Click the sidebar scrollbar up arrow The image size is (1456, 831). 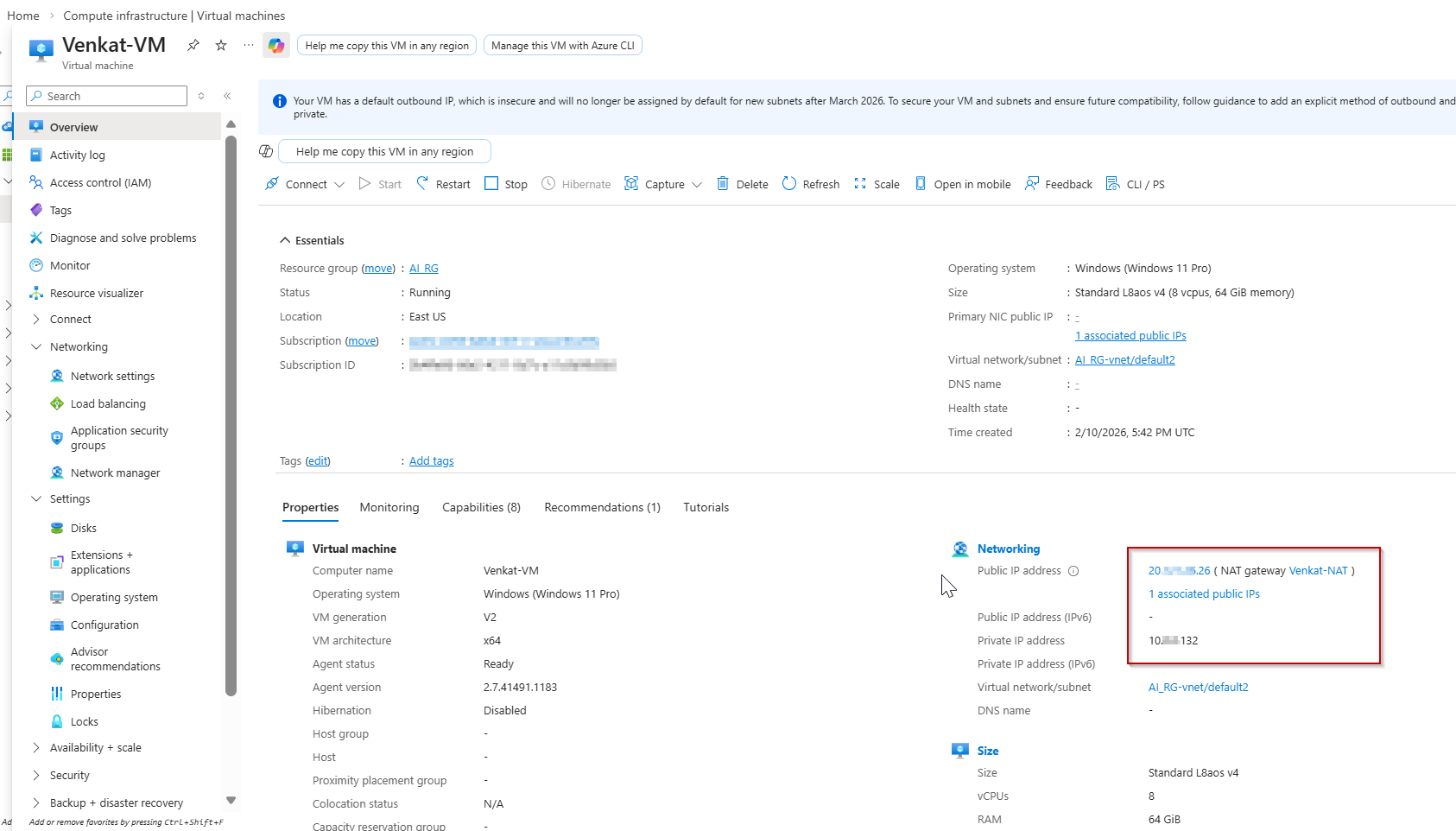pyautogui.click(x=231, y=124)
